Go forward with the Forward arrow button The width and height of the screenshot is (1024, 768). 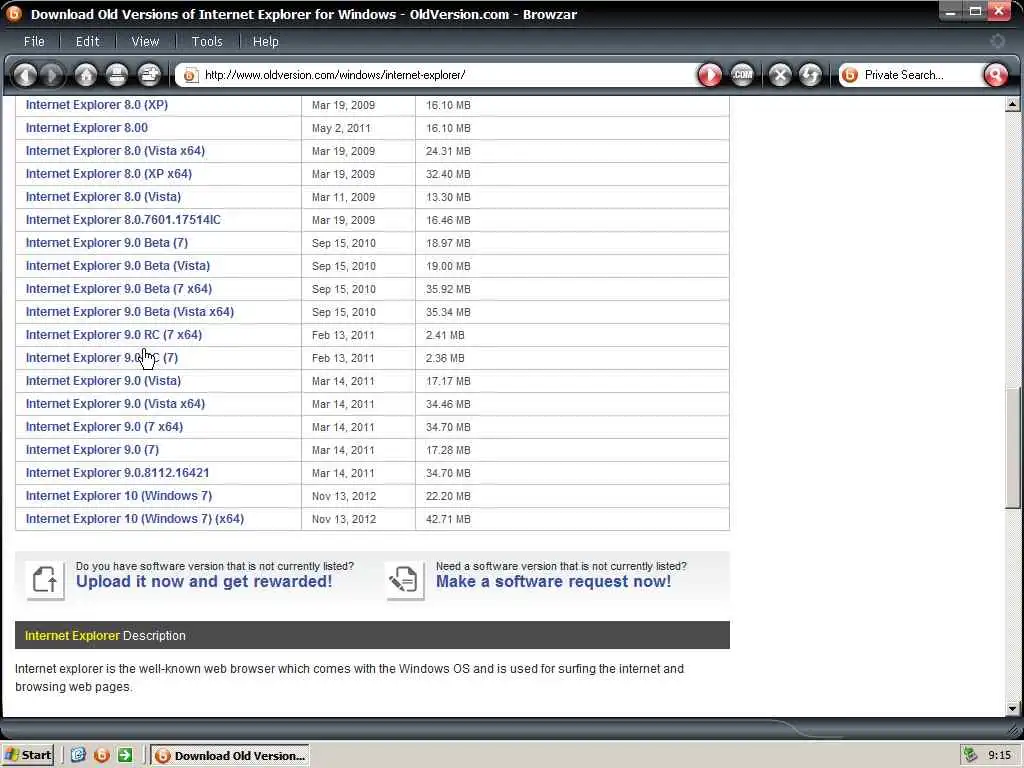pyautogui.click(x=52, y=75)
